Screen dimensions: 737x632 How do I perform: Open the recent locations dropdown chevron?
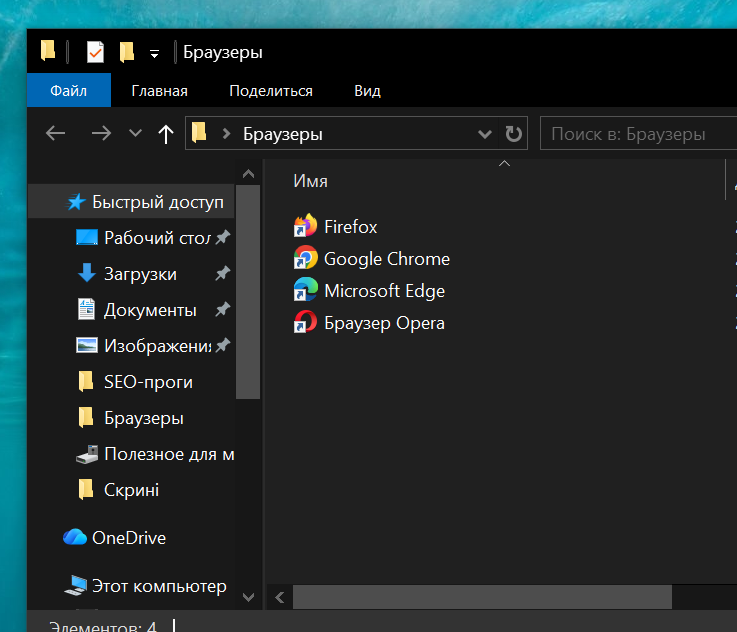point(135,133)
